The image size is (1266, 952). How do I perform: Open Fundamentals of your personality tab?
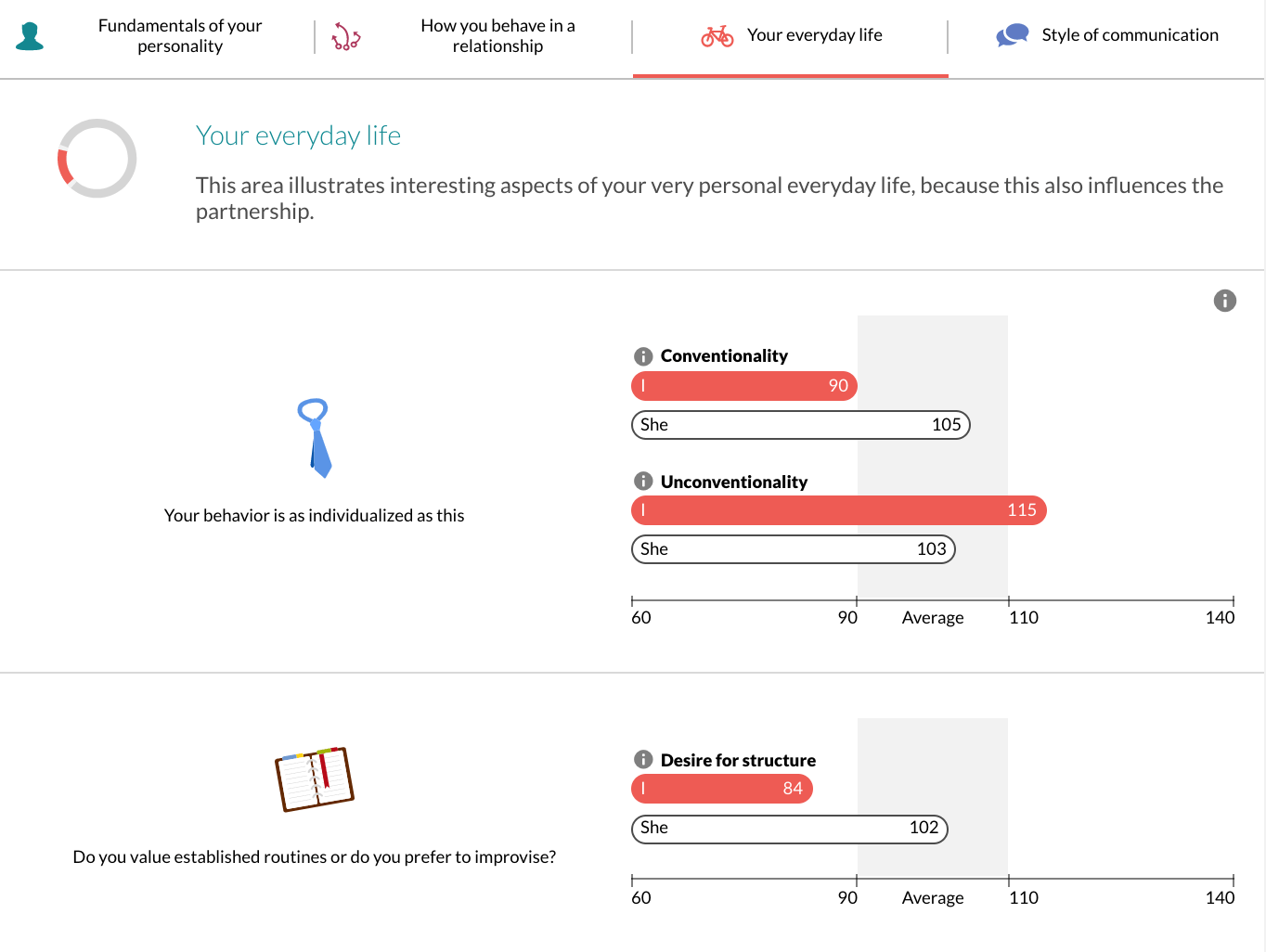click(x=180, y=36)
